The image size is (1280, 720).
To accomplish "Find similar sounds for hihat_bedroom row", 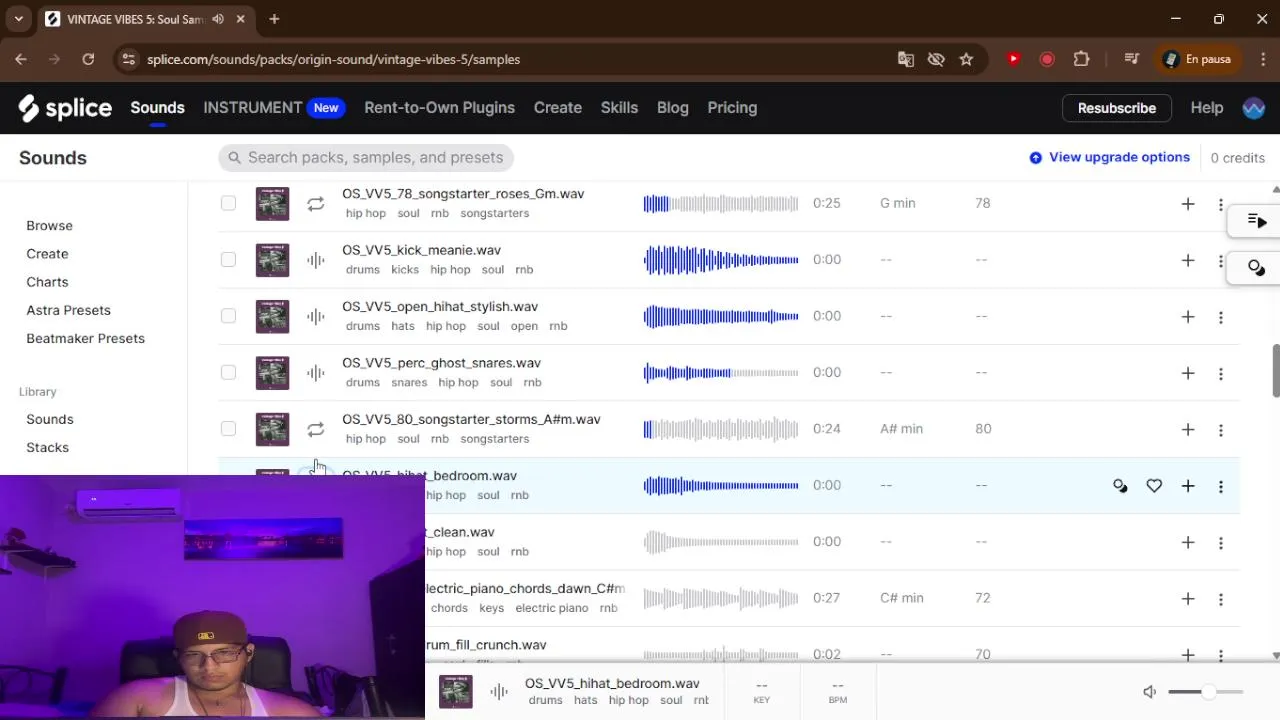I will [x=1120, y=486].
